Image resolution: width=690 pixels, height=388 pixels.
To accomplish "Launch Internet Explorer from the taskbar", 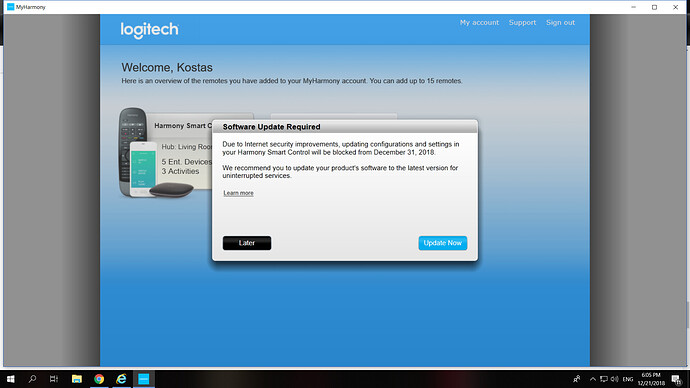I will pos(121,379).
